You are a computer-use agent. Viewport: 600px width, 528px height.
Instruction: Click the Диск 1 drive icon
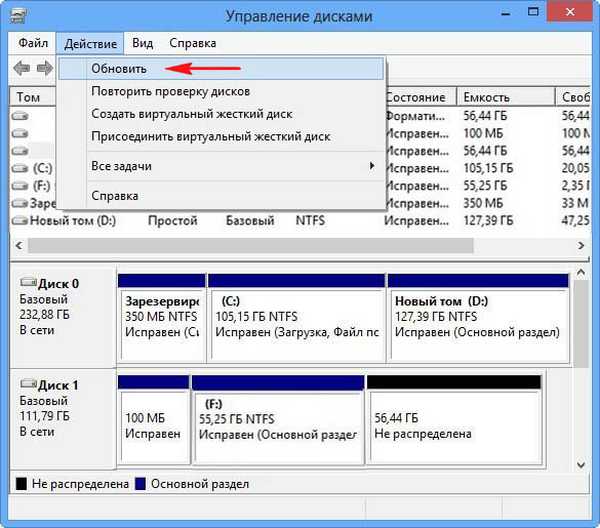[x=28, y=385]
